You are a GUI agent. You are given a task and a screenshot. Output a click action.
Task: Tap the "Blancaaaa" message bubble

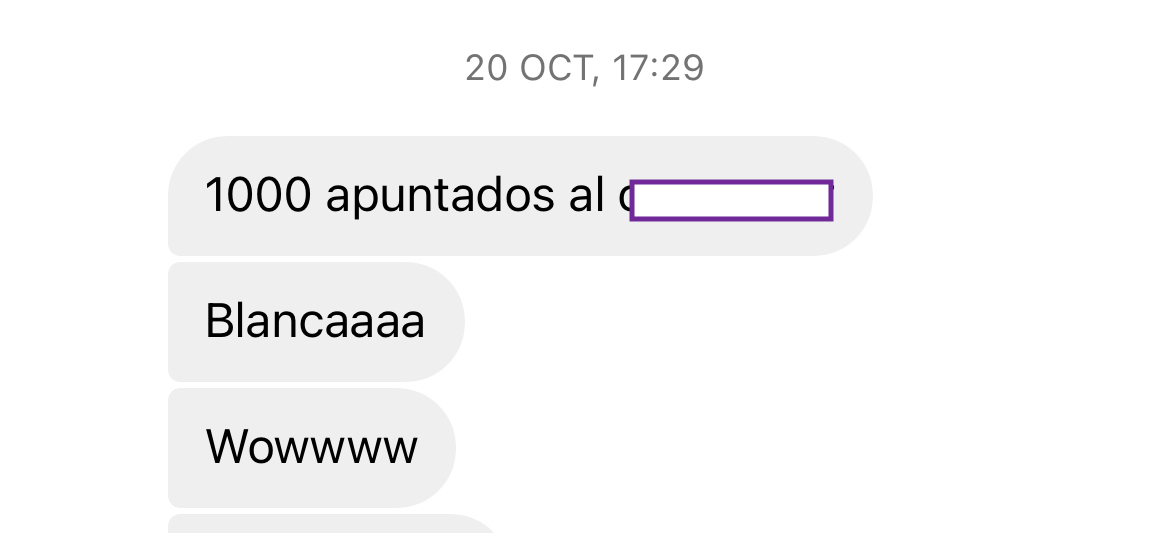316,322
